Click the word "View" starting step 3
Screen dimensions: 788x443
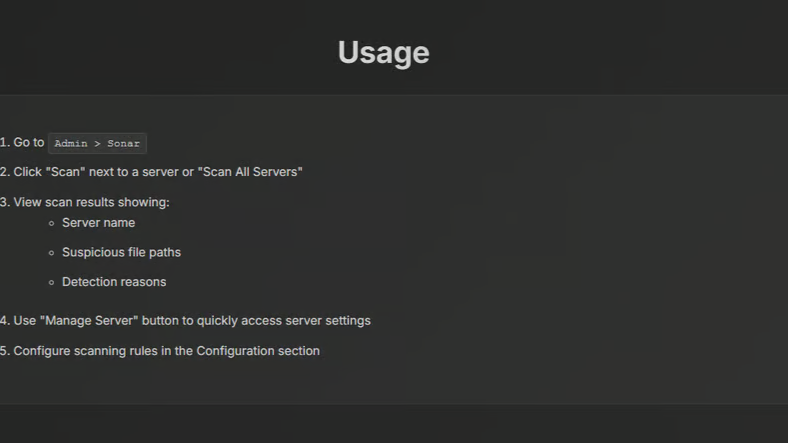[x=28, y=202]
